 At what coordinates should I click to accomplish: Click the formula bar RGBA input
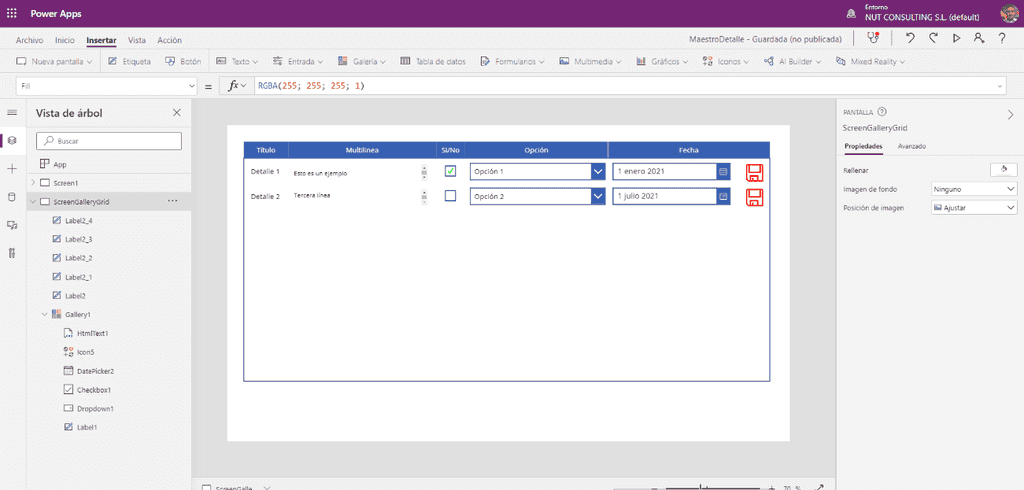[624, 86]
